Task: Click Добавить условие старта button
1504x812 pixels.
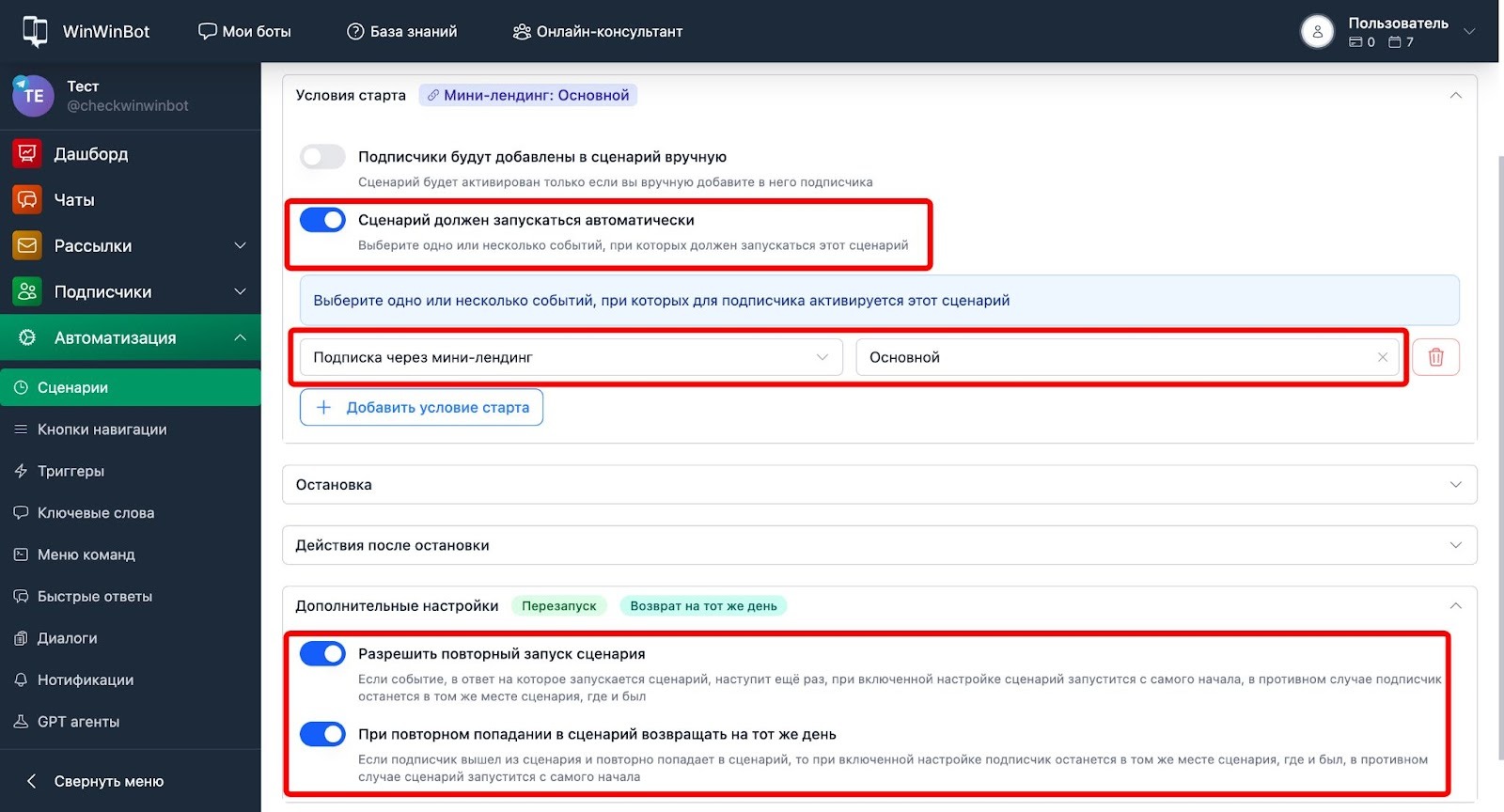Action: [x=421, y=408]
